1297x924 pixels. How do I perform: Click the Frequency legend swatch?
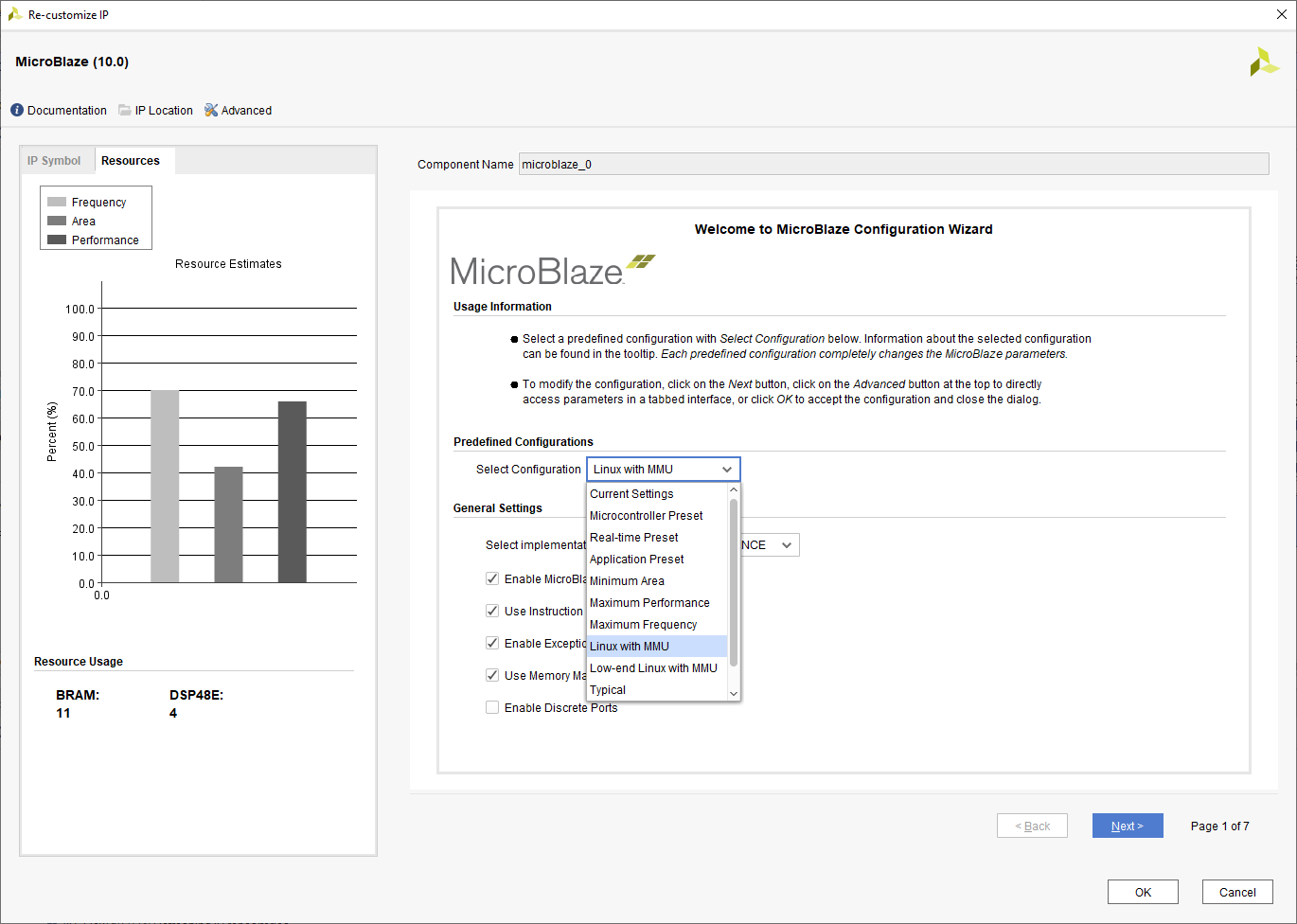[x=57, y=203]
